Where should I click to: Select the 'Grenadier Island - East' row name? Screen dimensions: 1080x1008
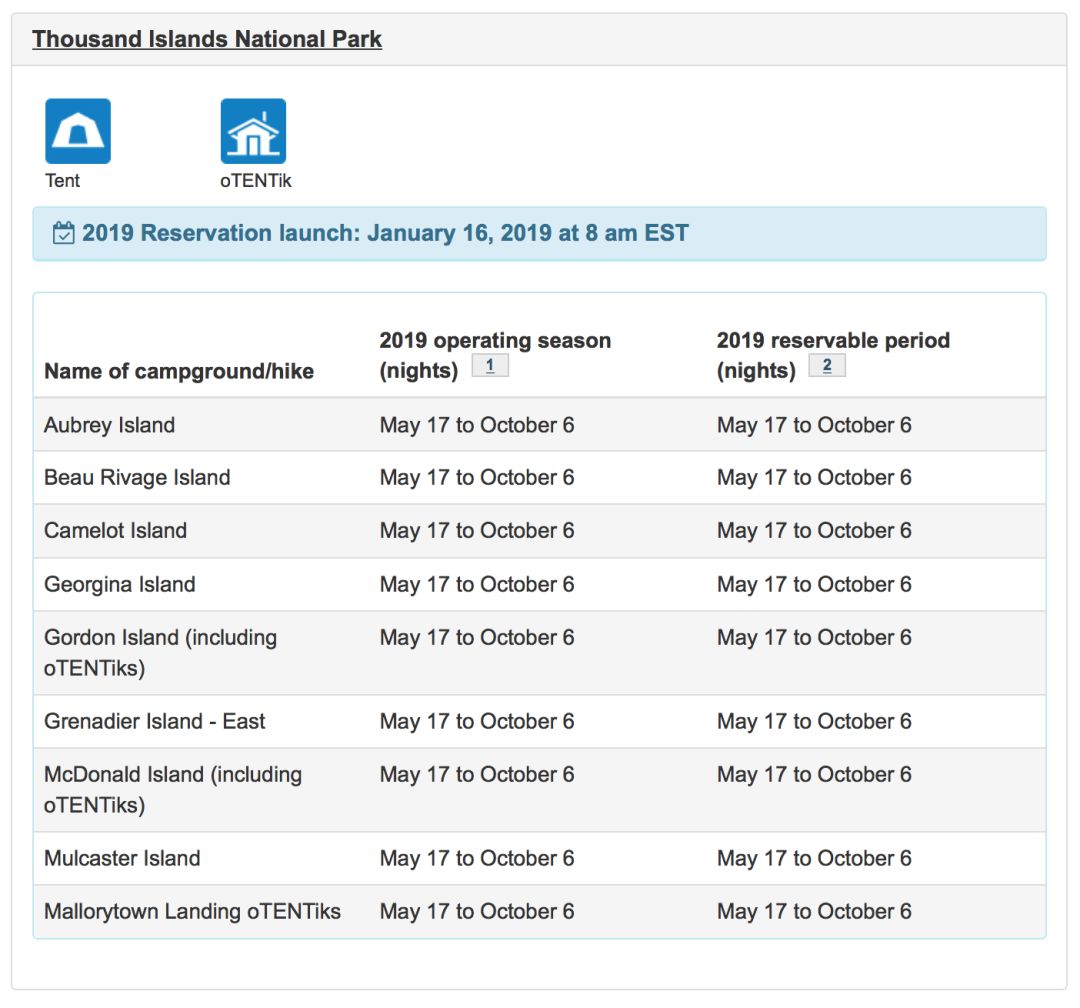154,721
